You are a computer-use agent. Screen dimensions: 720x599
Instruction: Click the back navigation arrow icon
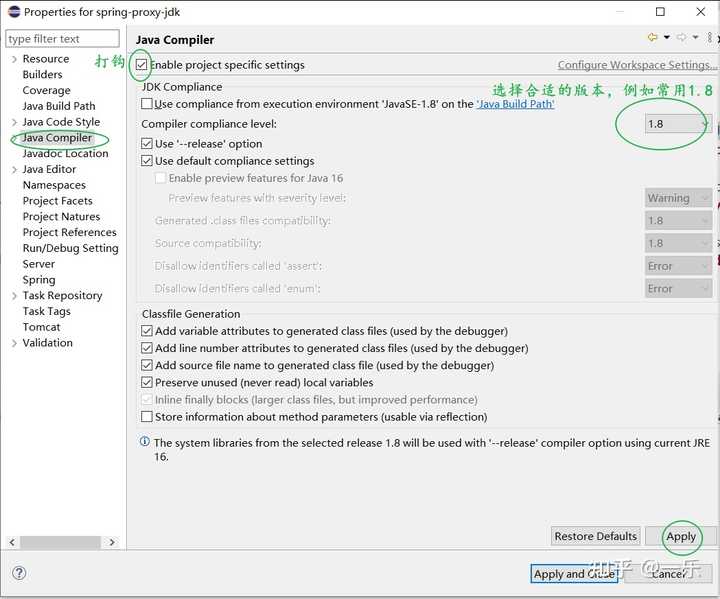pos(652,37)
